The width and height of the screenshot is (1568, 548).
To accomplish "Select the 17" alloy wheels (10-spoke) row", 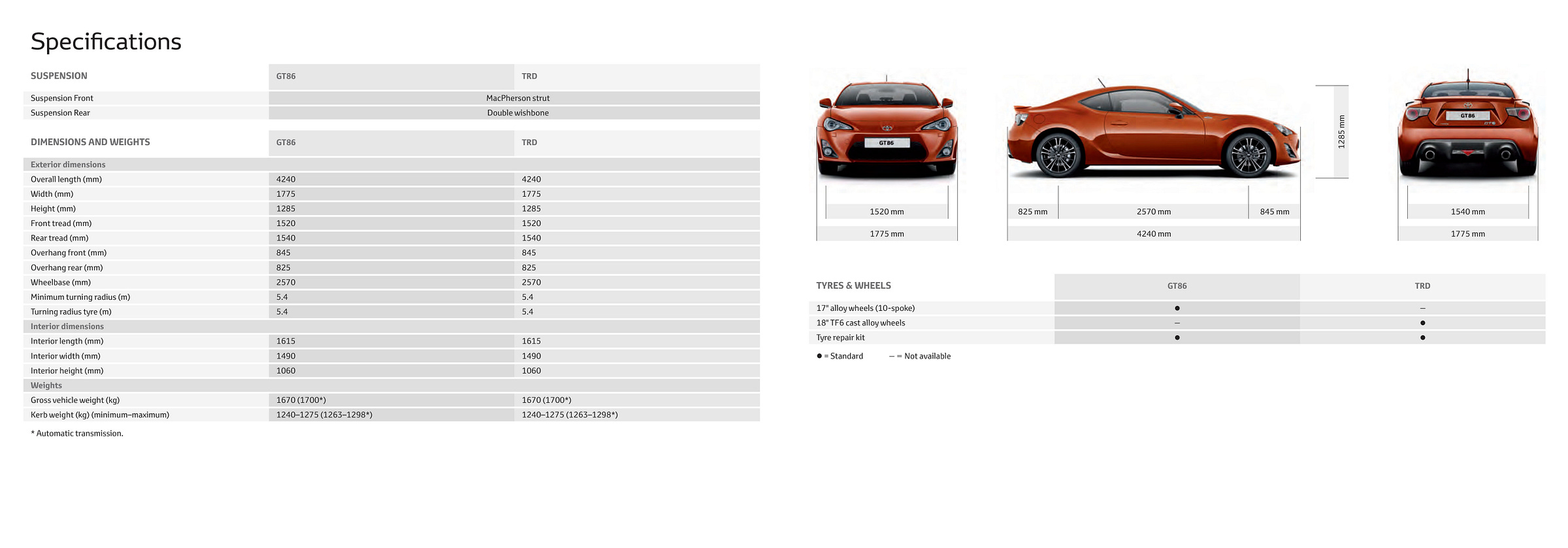I will [1177, 308].
